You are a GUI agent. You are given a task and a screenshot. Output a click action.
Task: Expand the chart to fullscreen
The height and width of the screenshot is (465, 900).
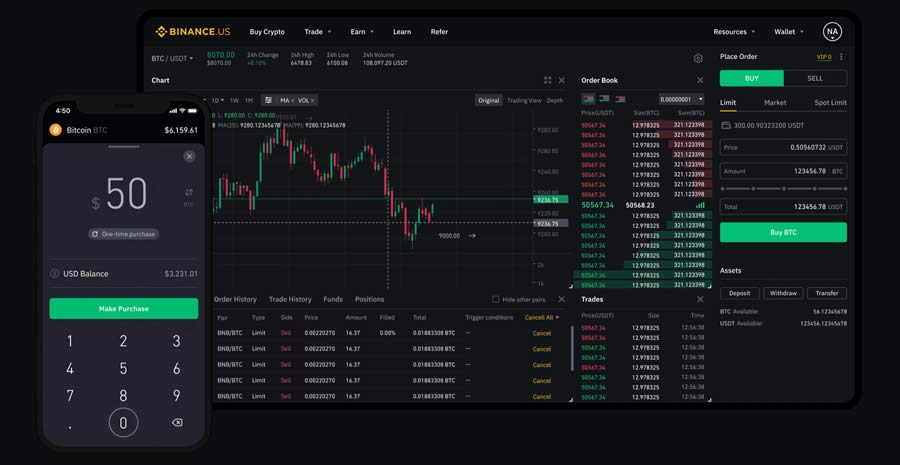click(x=548, y=80)
